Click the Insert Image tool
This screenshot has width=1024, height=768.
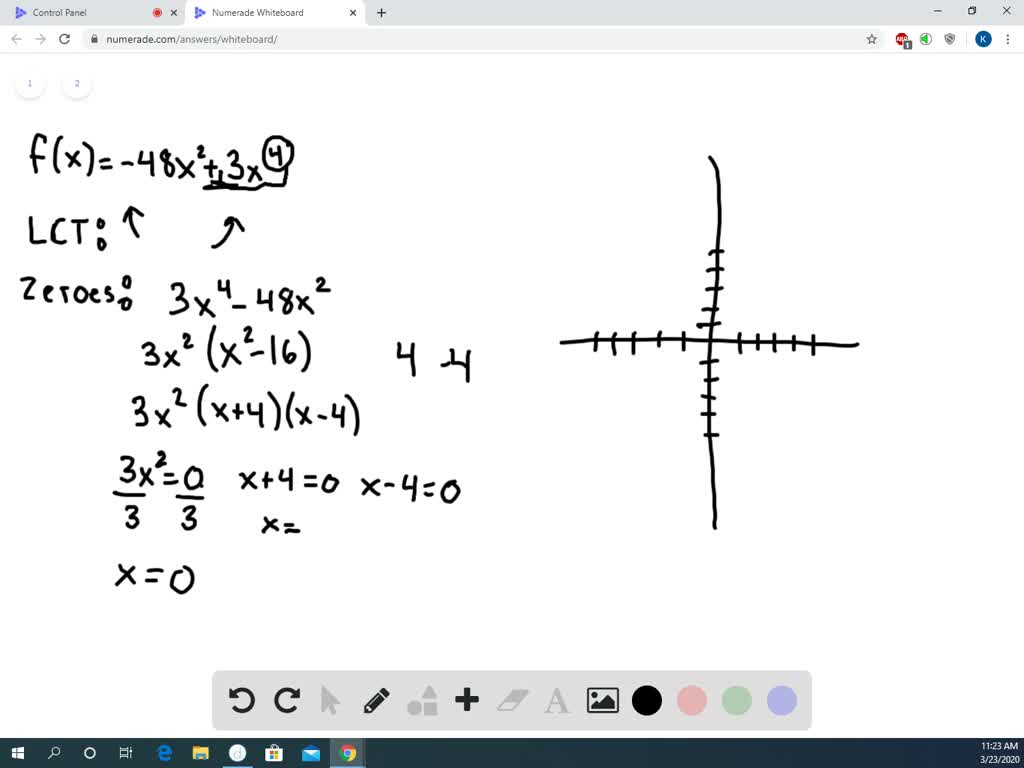(601, 701)
